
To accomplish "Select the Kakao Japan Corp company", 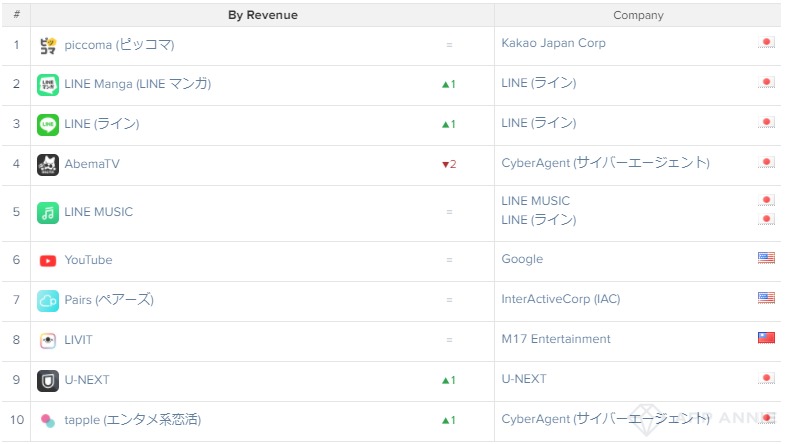I will coord(554,43).
